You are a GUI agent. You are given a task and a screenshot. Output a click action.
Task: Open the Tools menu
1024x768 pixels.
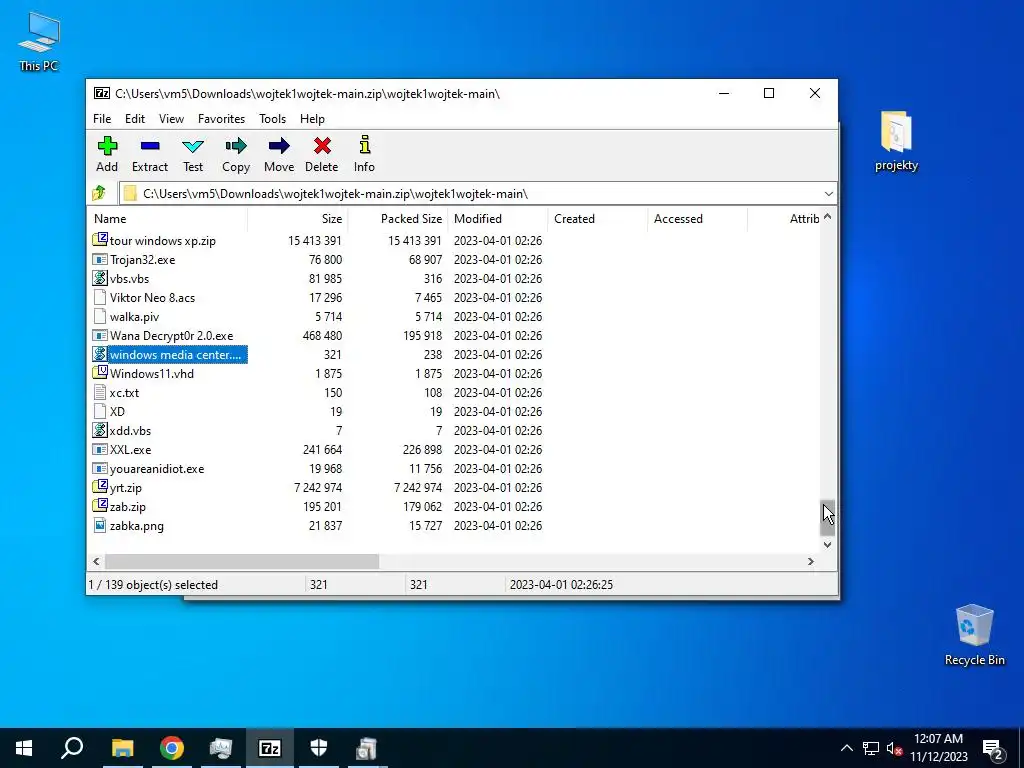coord(272,119)
